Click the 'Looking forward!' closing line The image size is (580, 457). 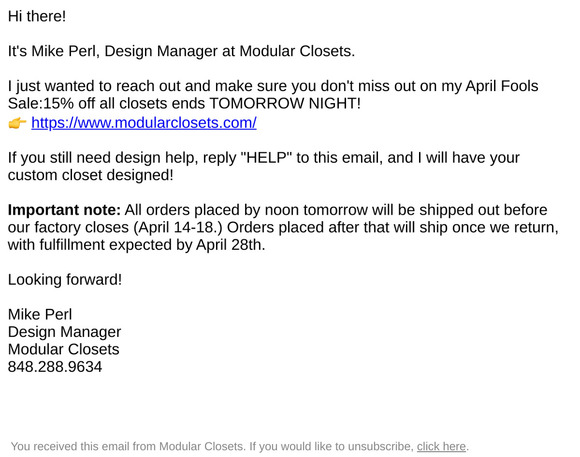[65, 280]
